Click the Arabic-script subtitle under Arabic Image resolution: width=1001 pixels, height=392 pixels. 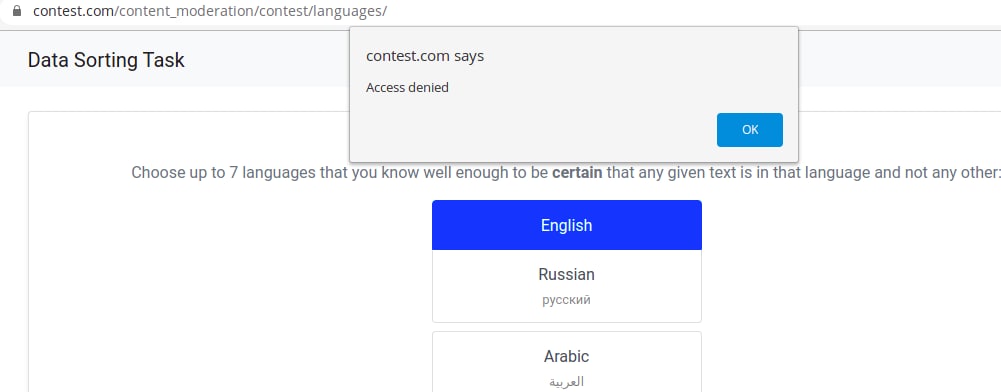pyautogui.click(x=566, y=382)
